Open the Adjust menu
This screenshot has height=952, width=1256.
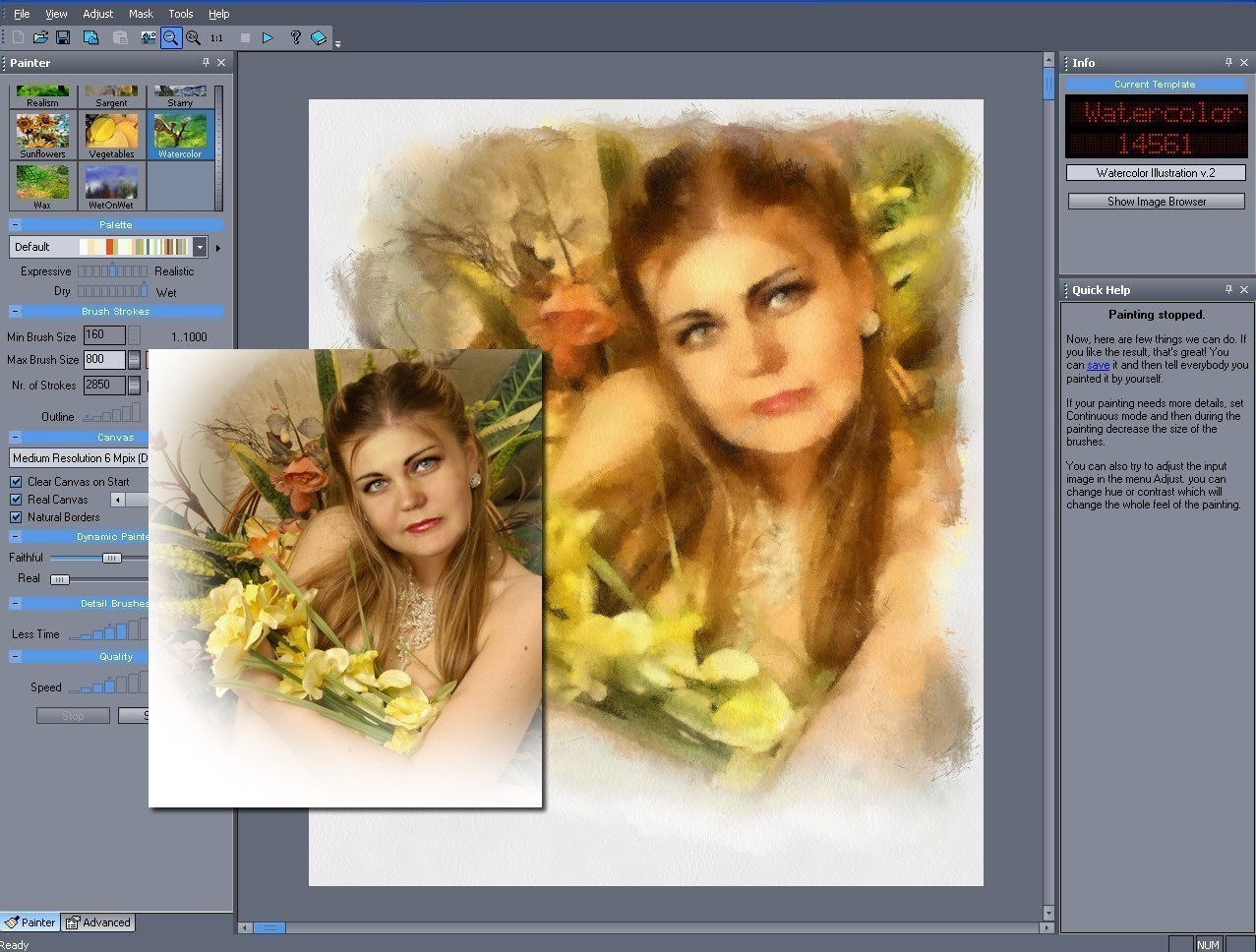(x=97, y=14)
